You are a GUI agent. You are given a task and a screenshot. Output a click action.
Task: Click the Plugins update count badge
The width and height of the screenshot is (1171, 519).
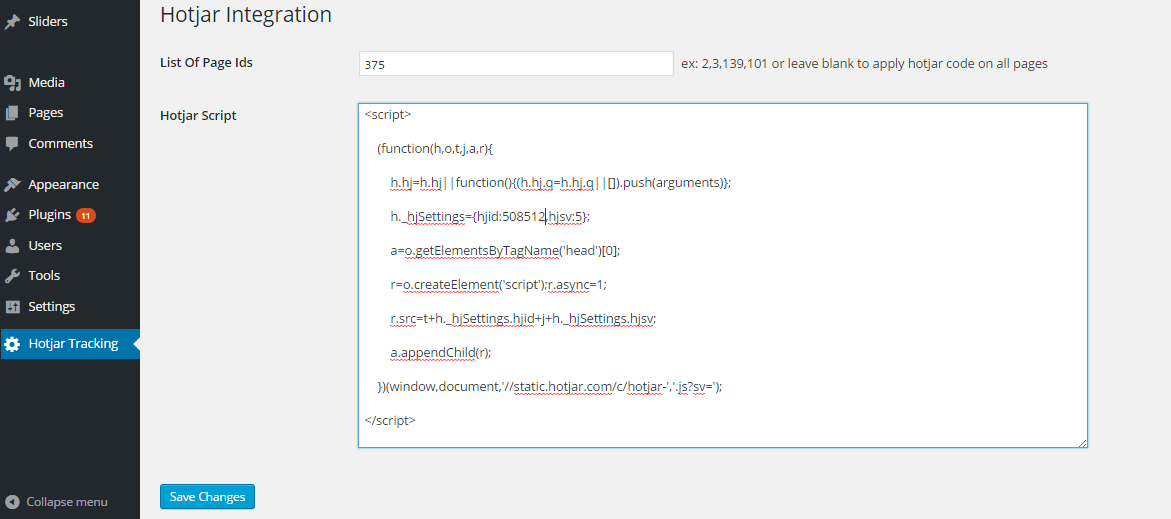(86, 215)
